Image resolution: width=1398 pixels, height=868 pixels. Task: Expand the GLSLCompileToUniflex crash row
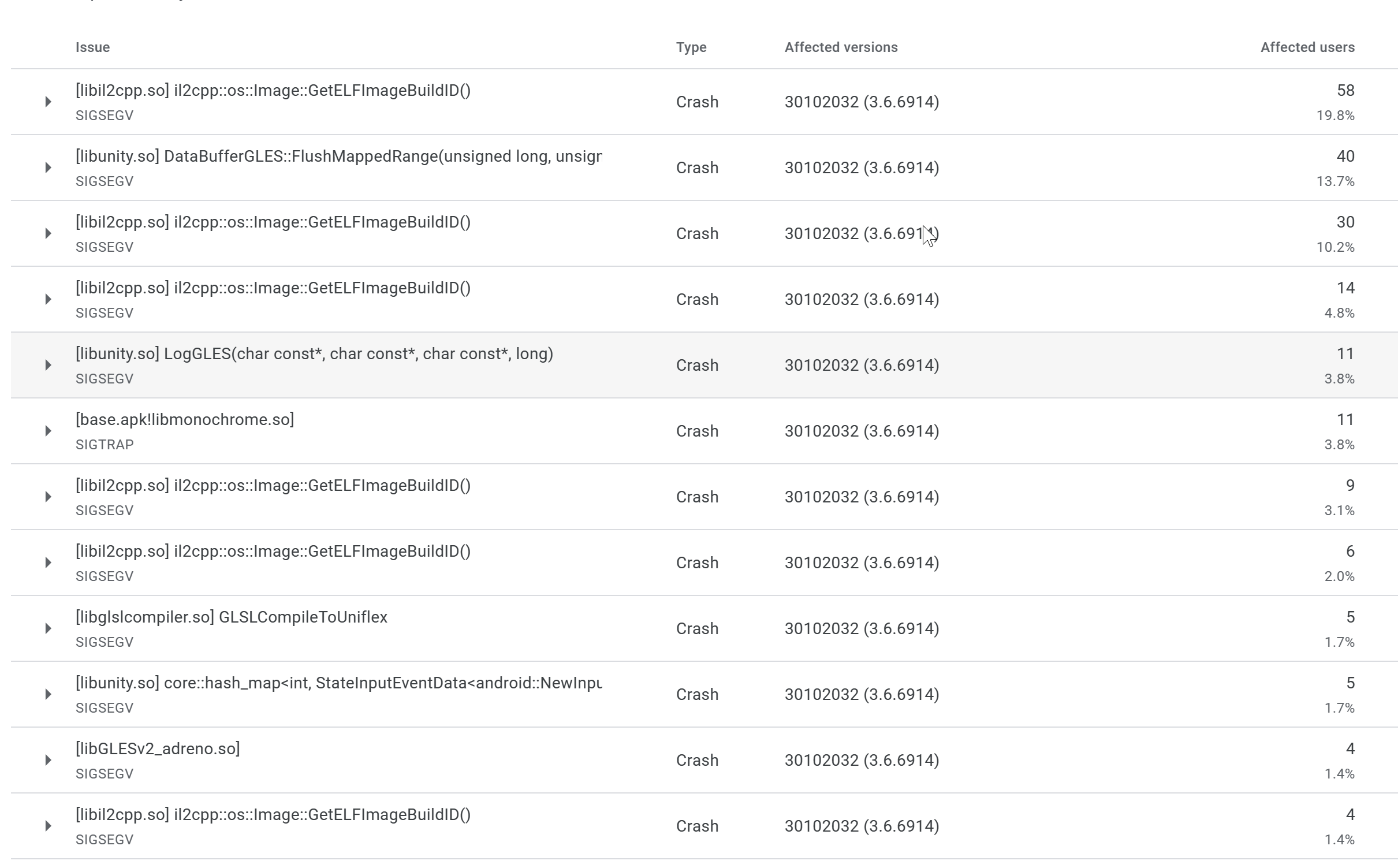48,628
